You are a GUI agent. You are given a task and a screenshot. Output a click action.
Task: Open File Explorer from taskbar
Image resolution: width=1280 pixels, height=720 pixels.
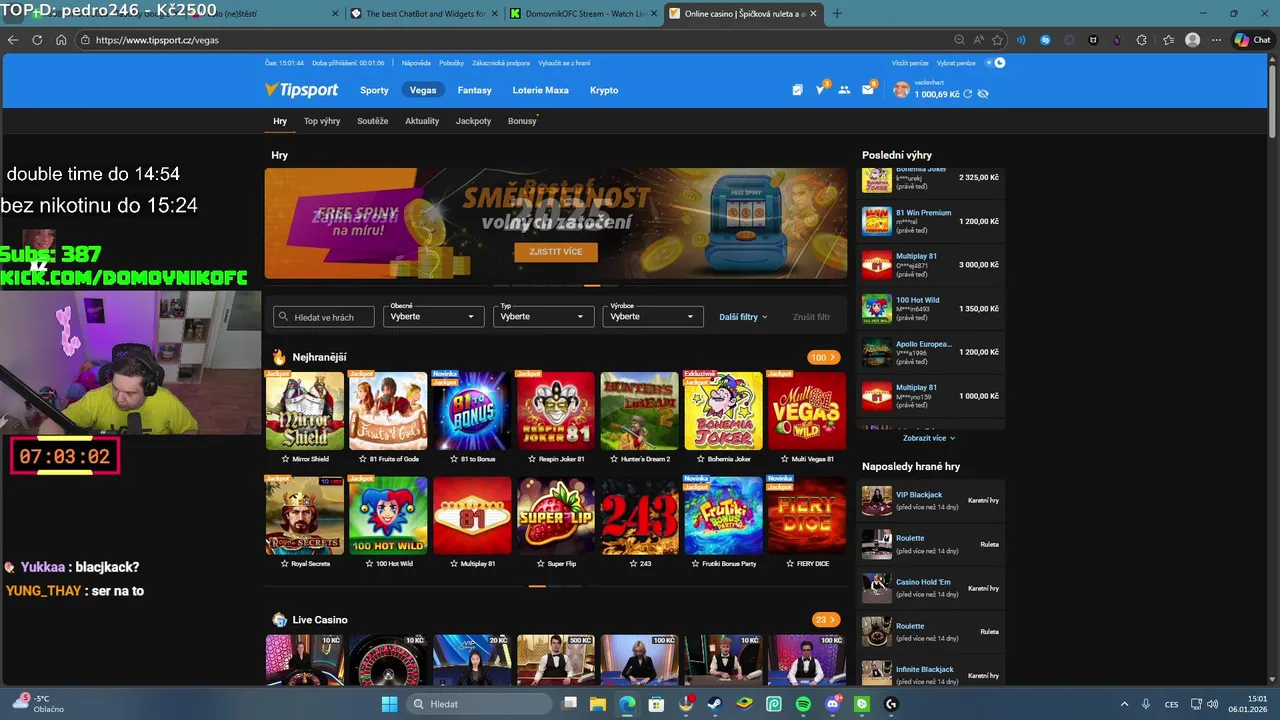(x=598, y=704)
